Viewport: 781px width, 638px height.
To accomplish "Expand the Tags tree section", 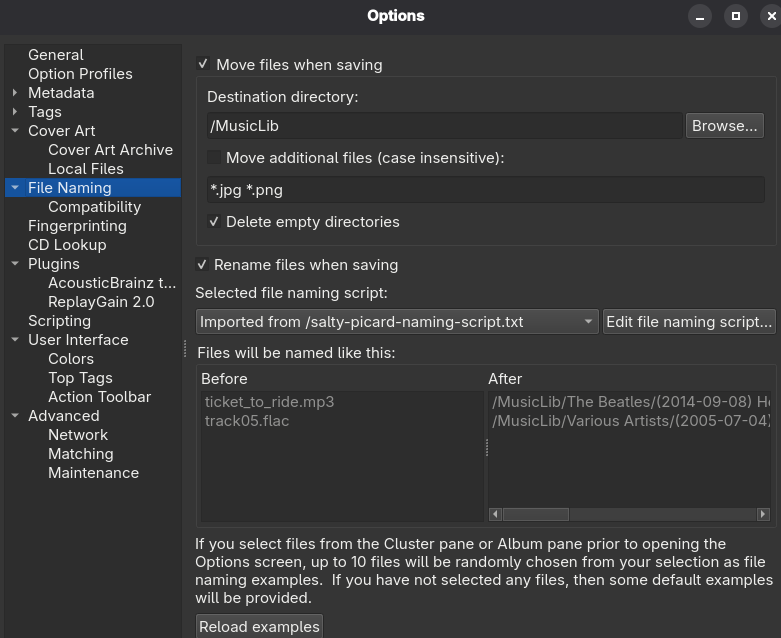I will [x=16, y=112].
